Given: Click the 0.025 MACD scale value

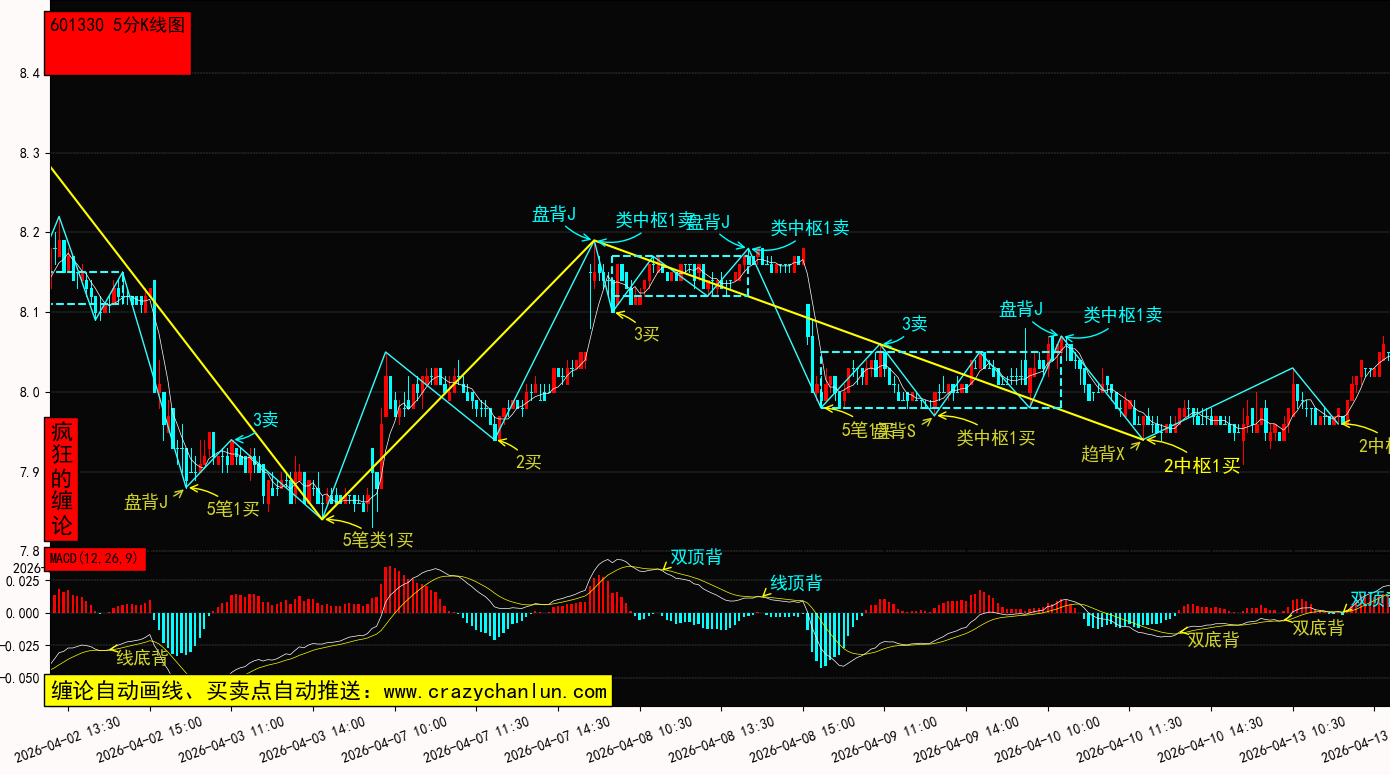Looking at the screenshot, I should tap(24, 581).
